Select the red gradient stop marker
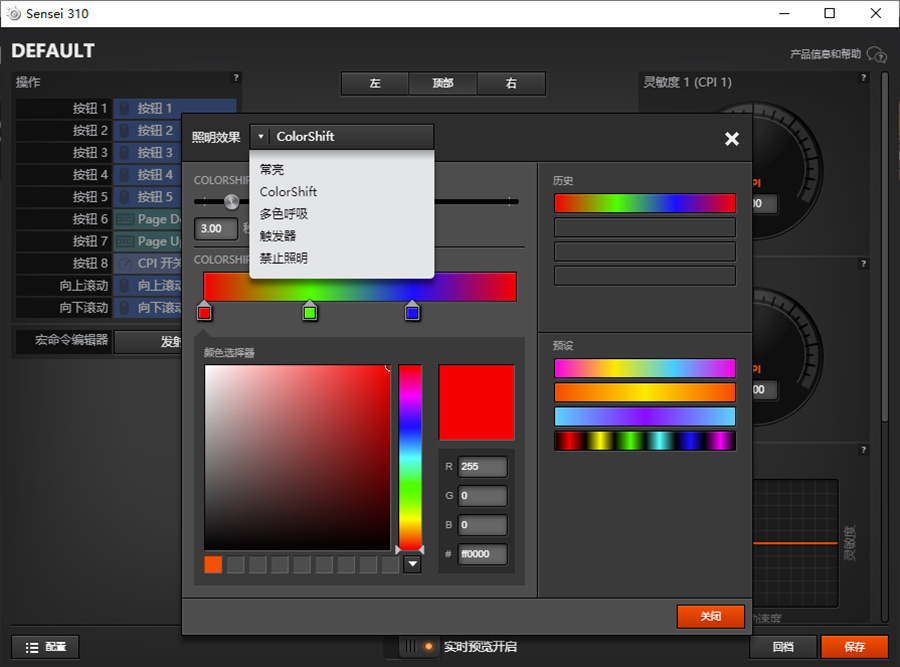Viewport: 900px width, 667px height. tap(204, 312)
